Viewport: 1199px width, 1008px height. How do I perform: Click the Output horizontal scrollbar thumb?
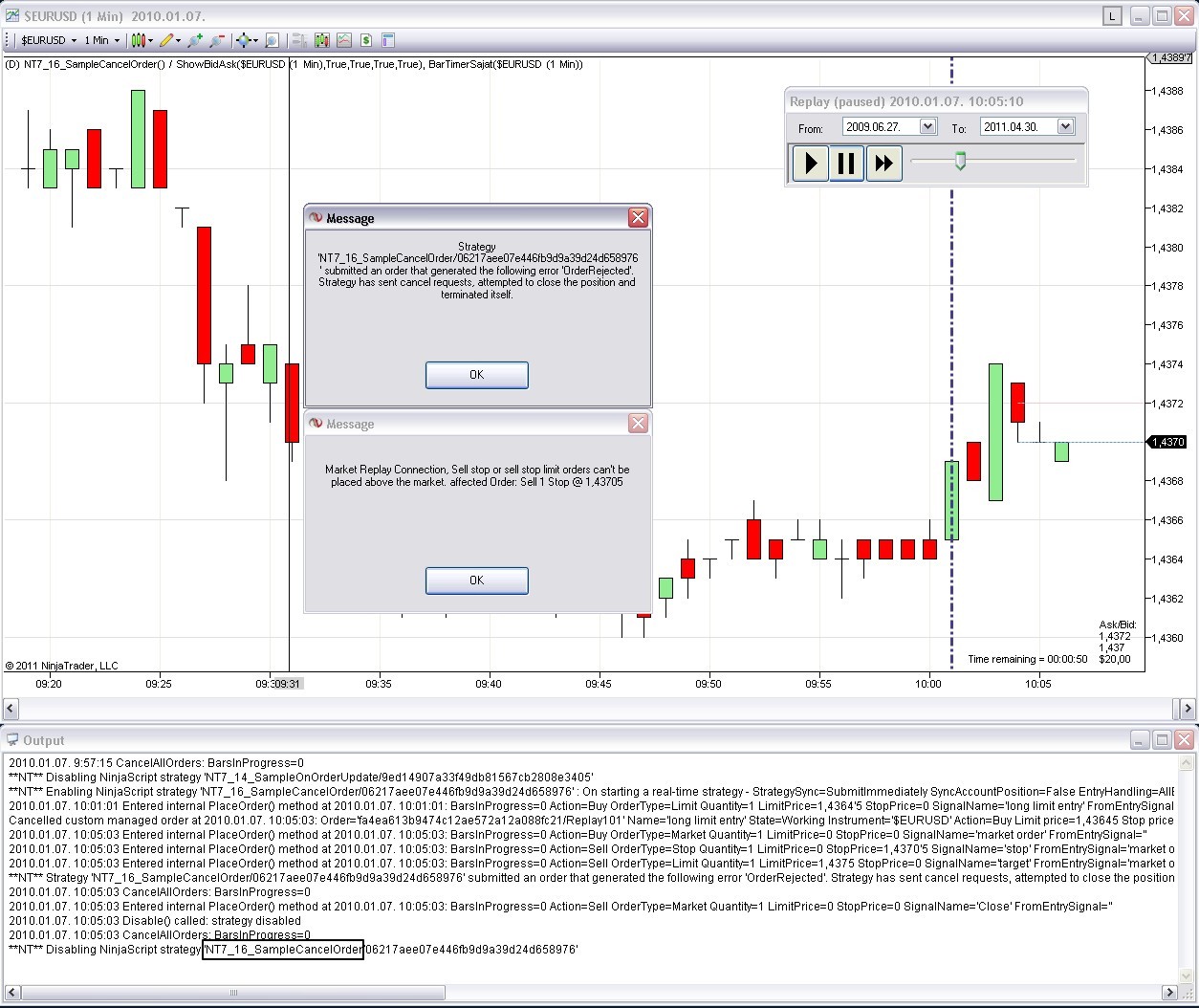(233, 993)
